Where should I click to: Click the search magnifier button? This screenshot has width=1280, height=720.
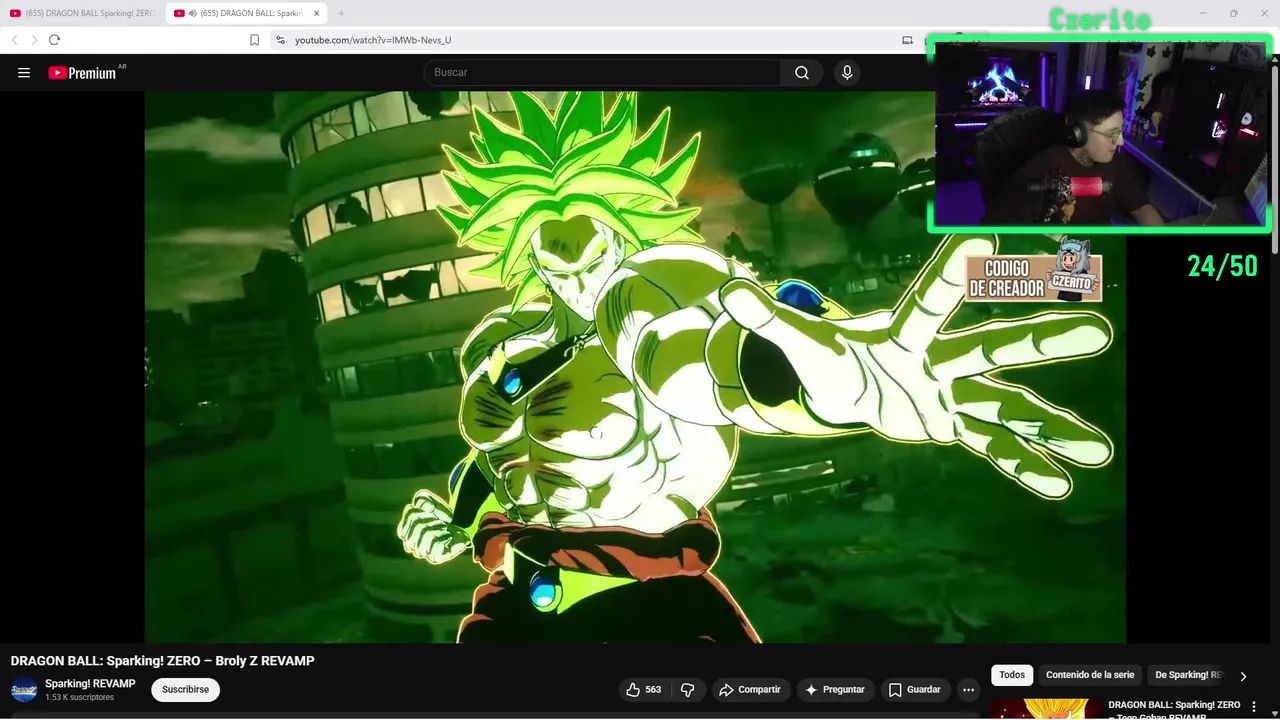click(802, 72)
